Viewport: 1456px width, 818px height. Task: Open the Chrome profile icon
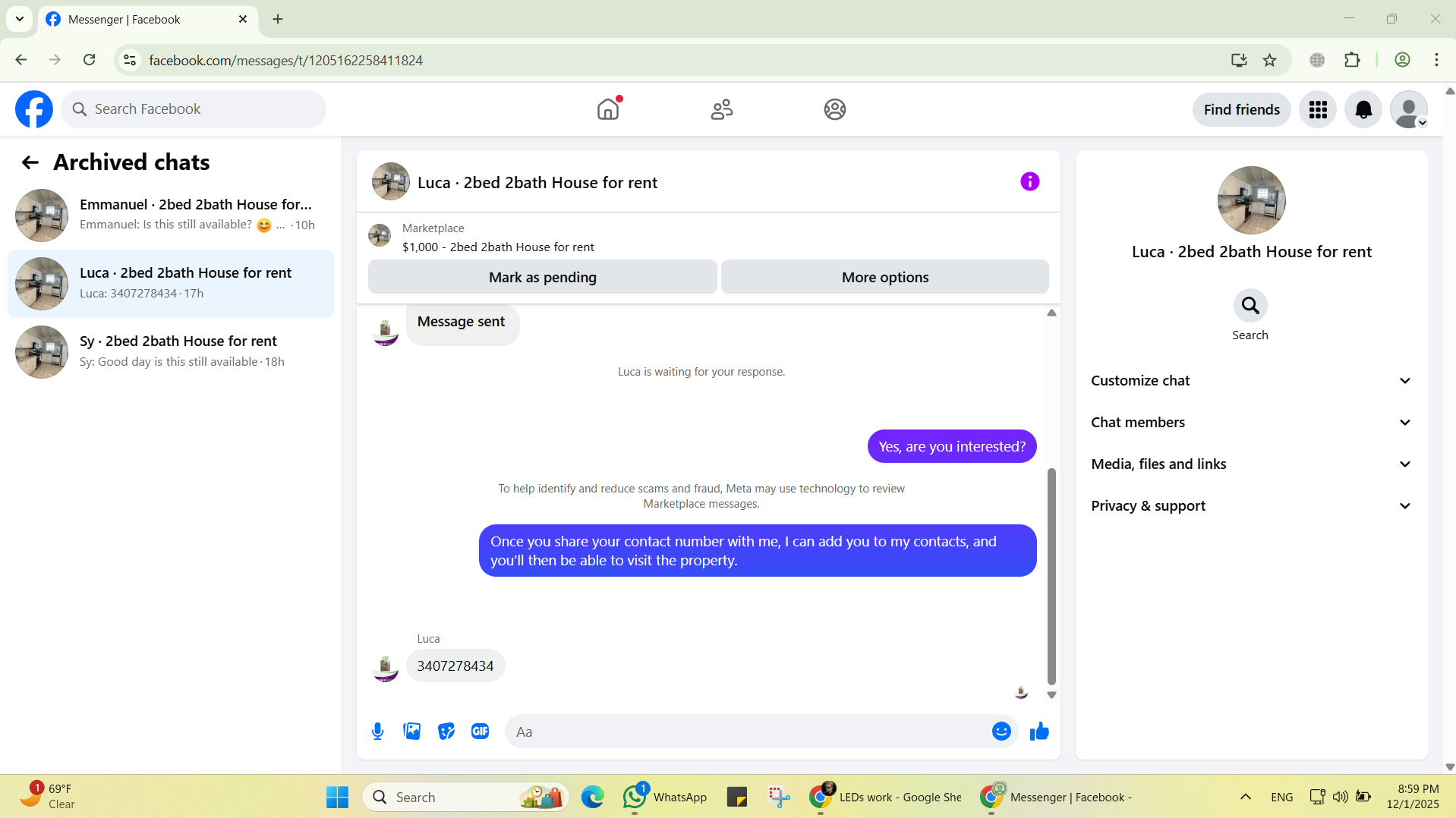(1402, 60)
